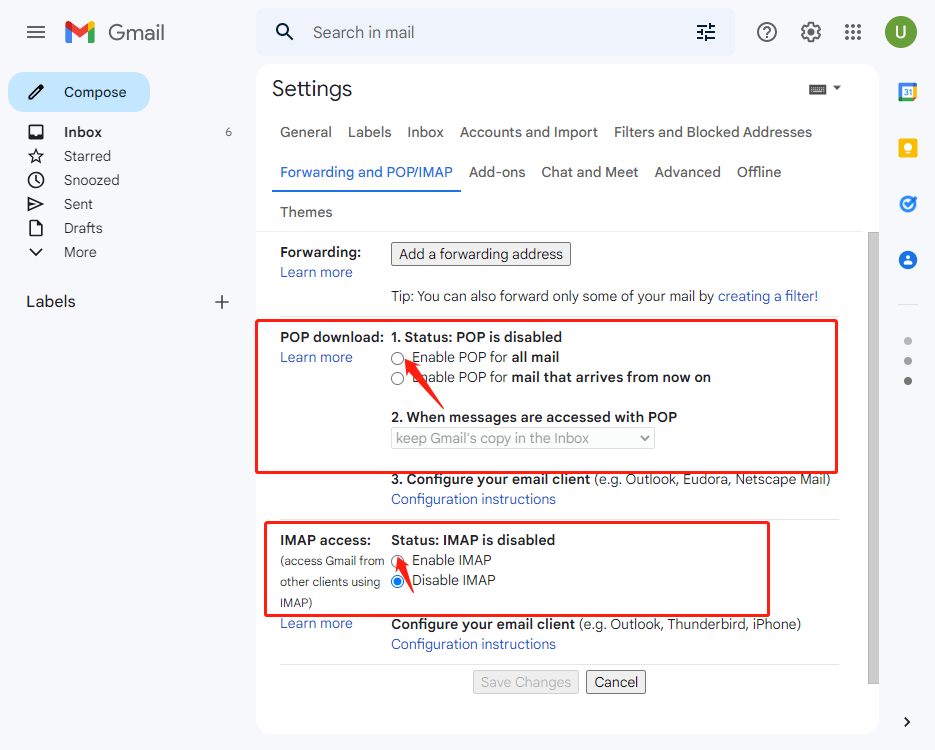Switch to Filters and Blocked Addresses tab
935x750 pixels.
[712, 132]
